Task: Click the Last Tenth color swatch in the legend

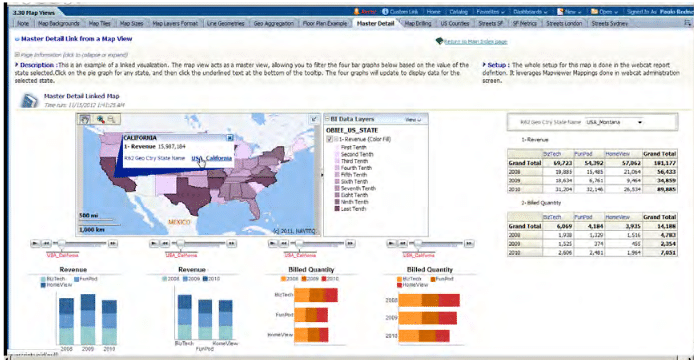Action: (337, 209)
